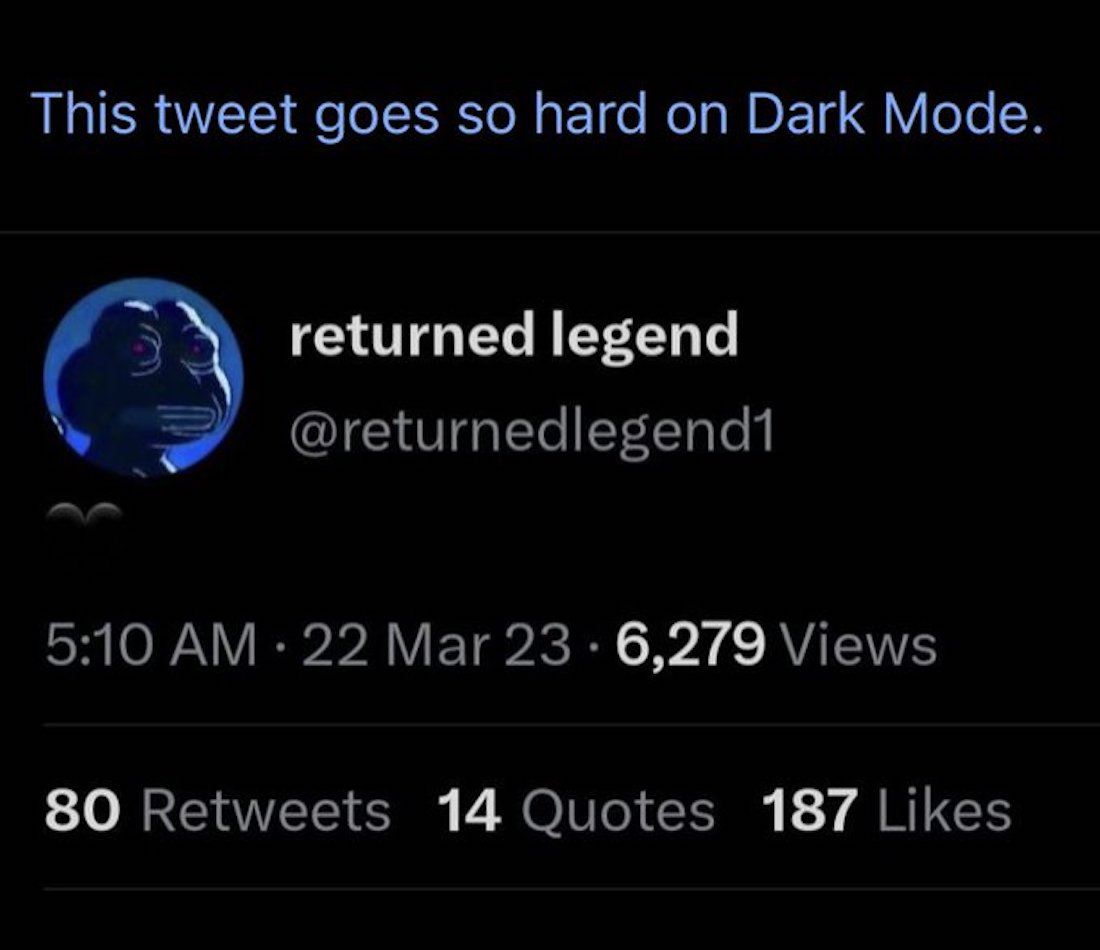Click the "returned legend" display name
Image resolution: width=1100 pixels, height=950 pixels.
pos(514,335)
